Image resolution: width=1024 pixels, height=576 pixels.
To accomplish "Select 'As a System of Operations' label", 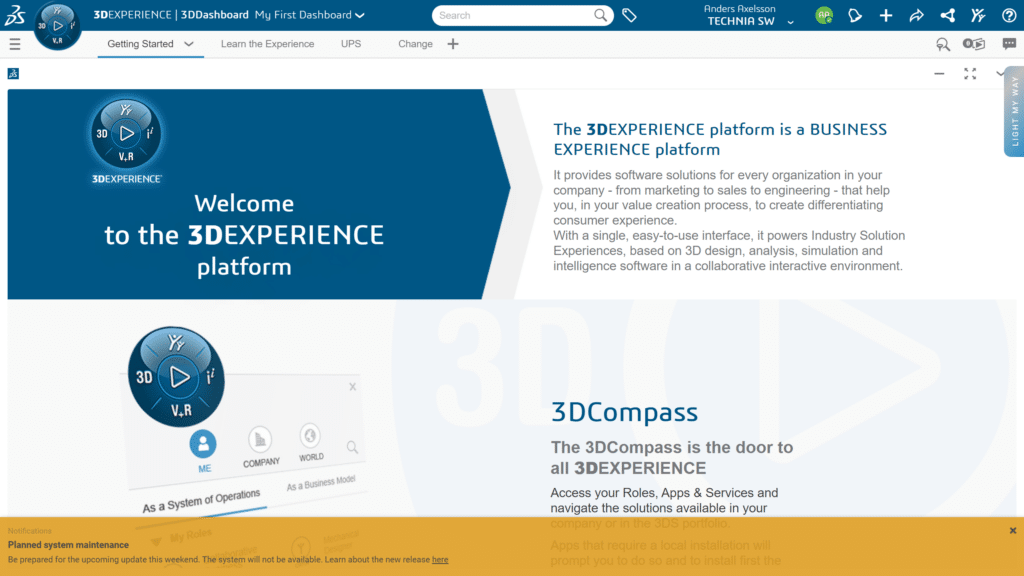I will 201,500.
